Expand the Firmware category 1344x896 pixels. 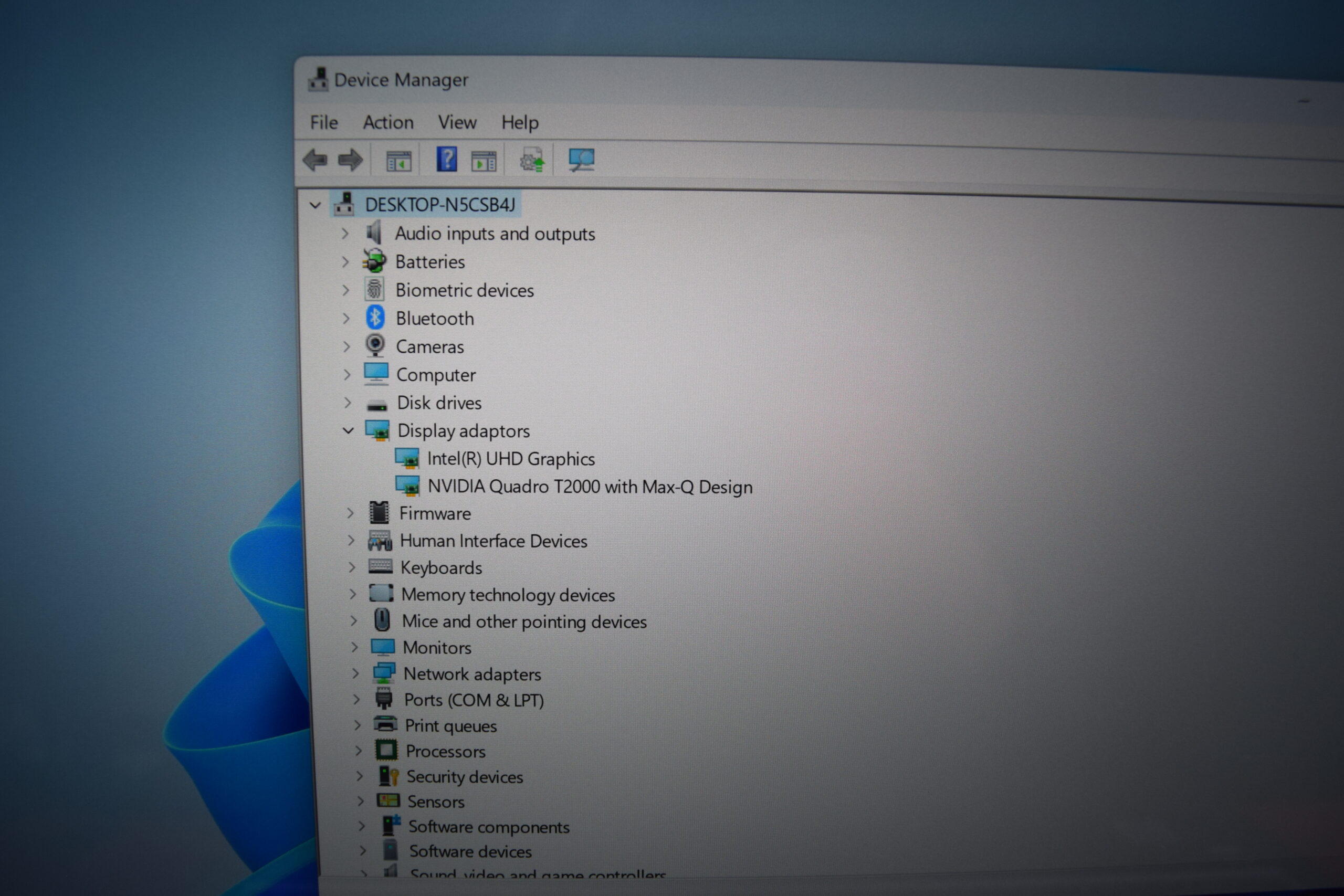350,513
